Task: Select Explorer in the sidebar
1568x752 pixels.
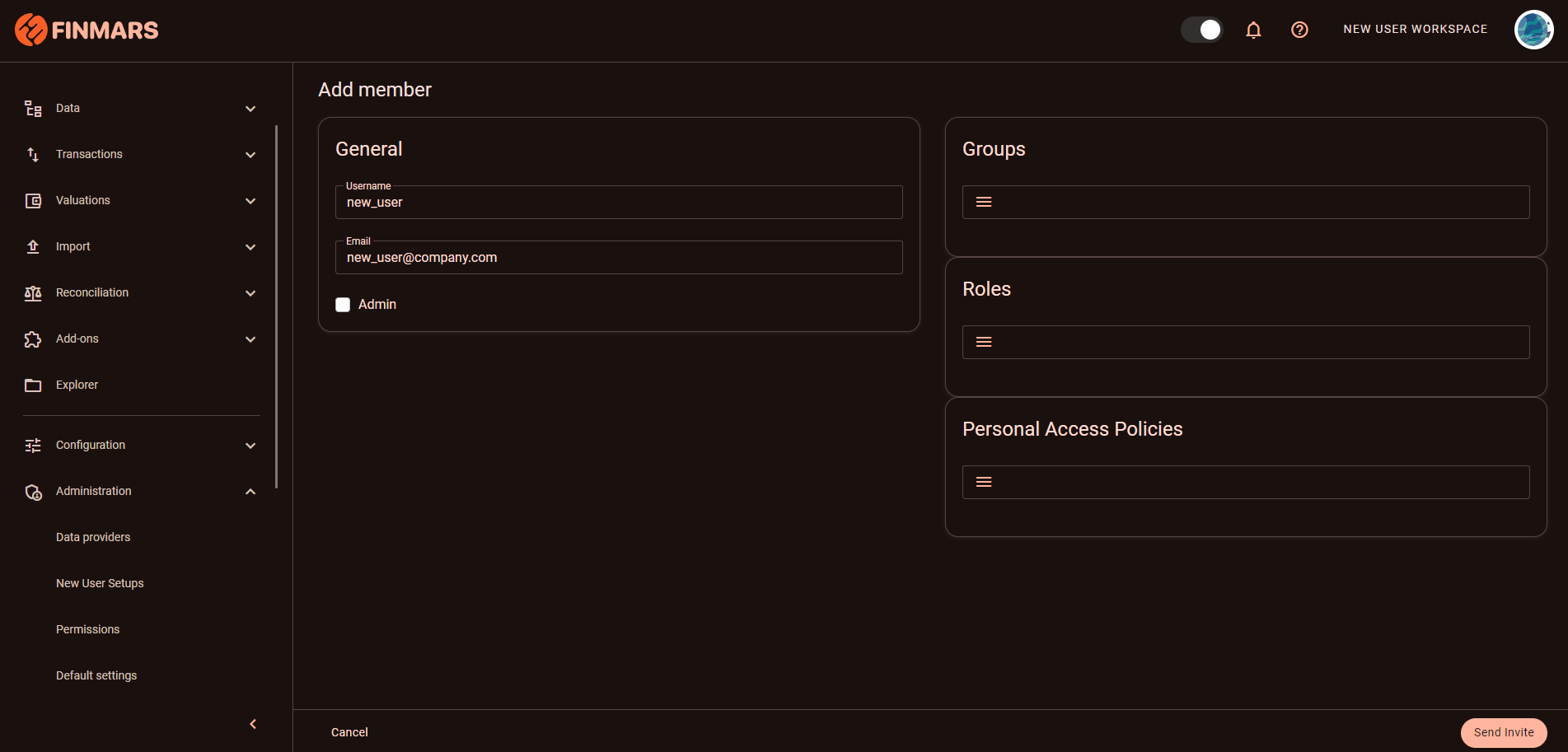Action: [77, 385]
